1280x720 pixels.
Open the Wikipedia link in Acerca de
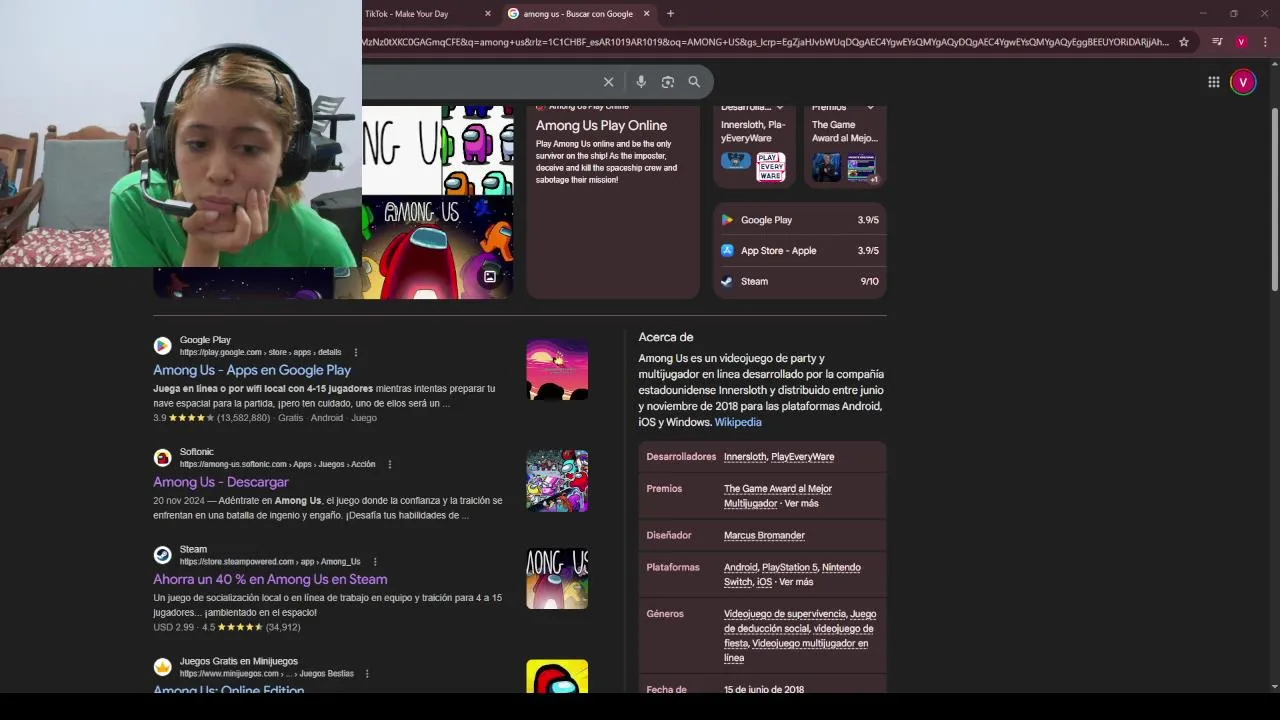point(738,422)
